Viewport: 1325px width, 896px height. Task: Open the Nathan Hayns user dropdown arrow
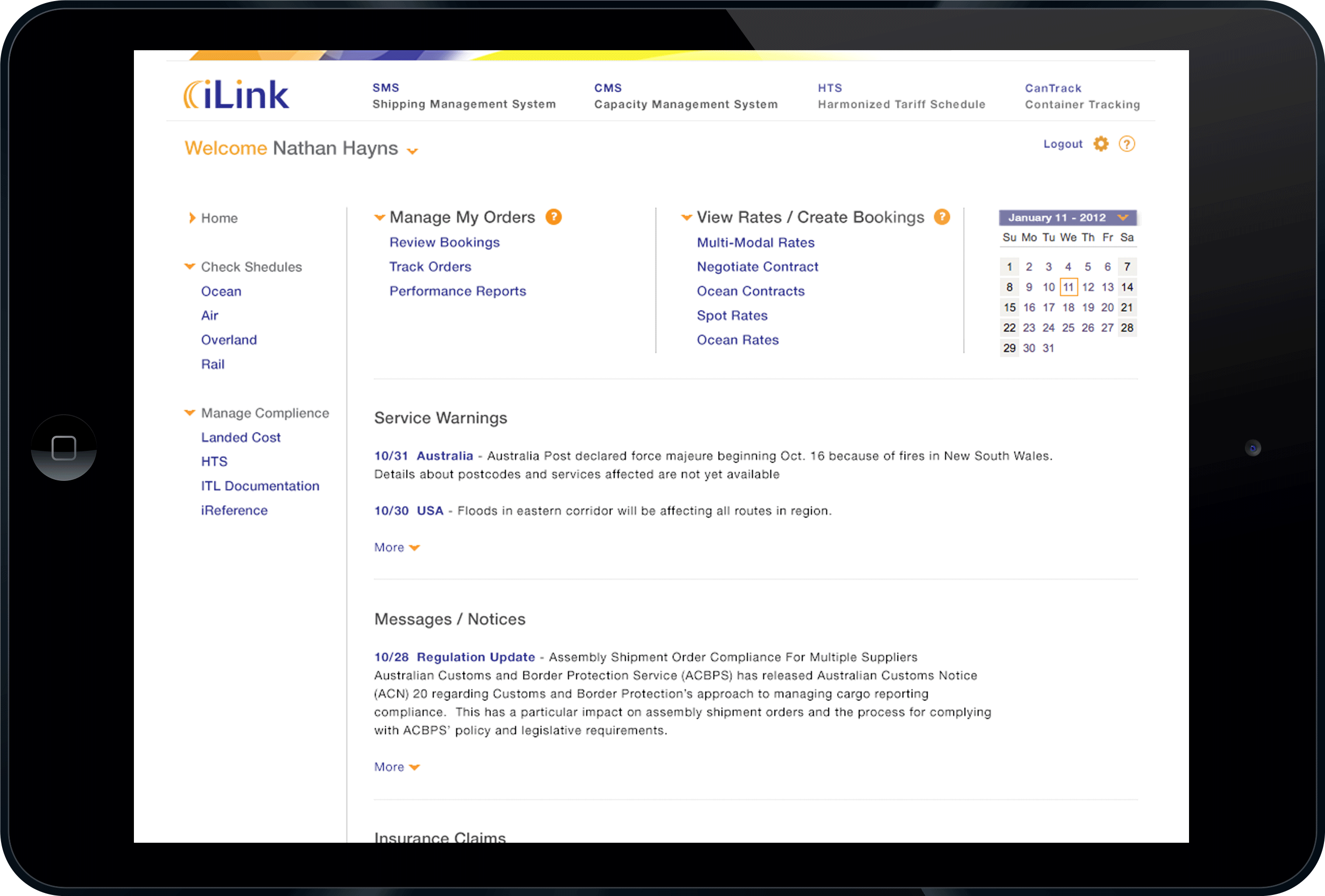click(412, 151)
